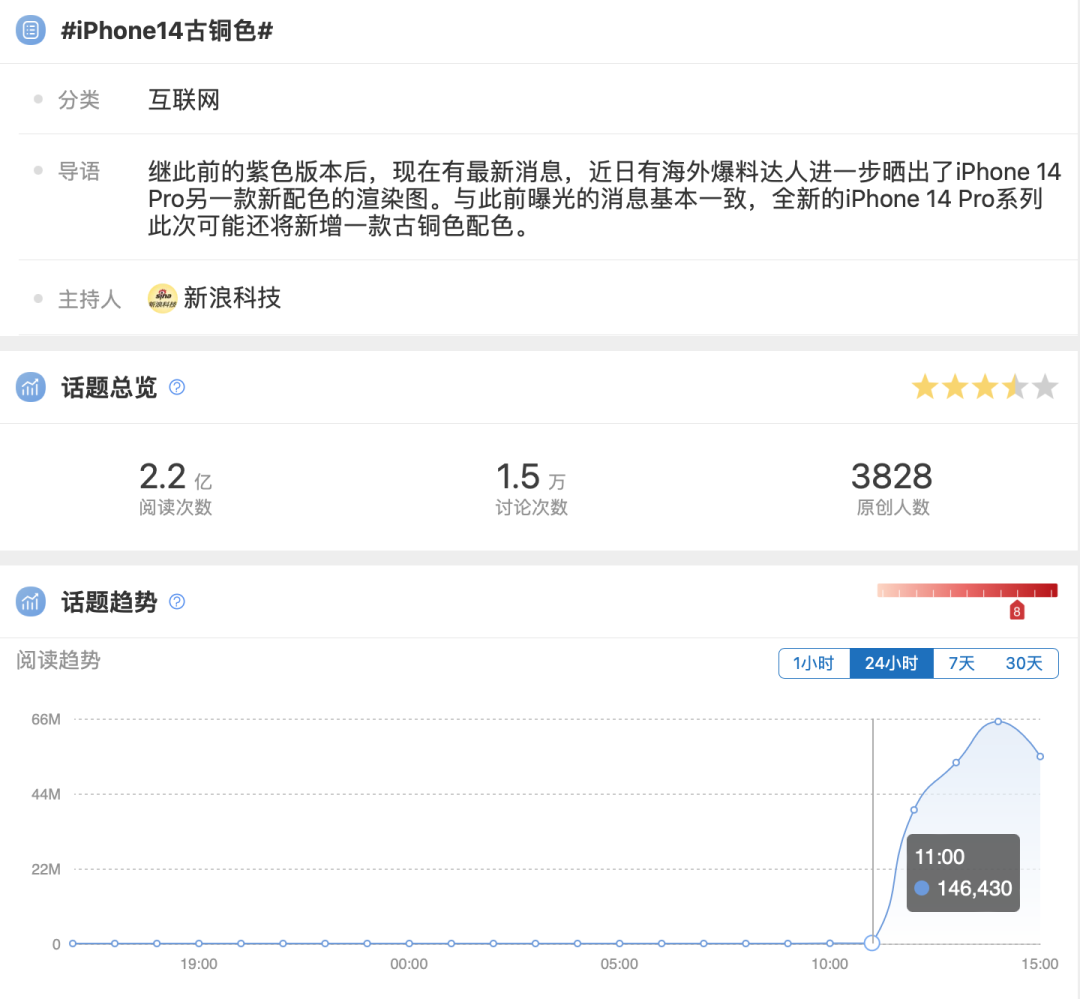
Task: Click the 2.2亿 阅读次数 statistic
Action: (176, 488)
